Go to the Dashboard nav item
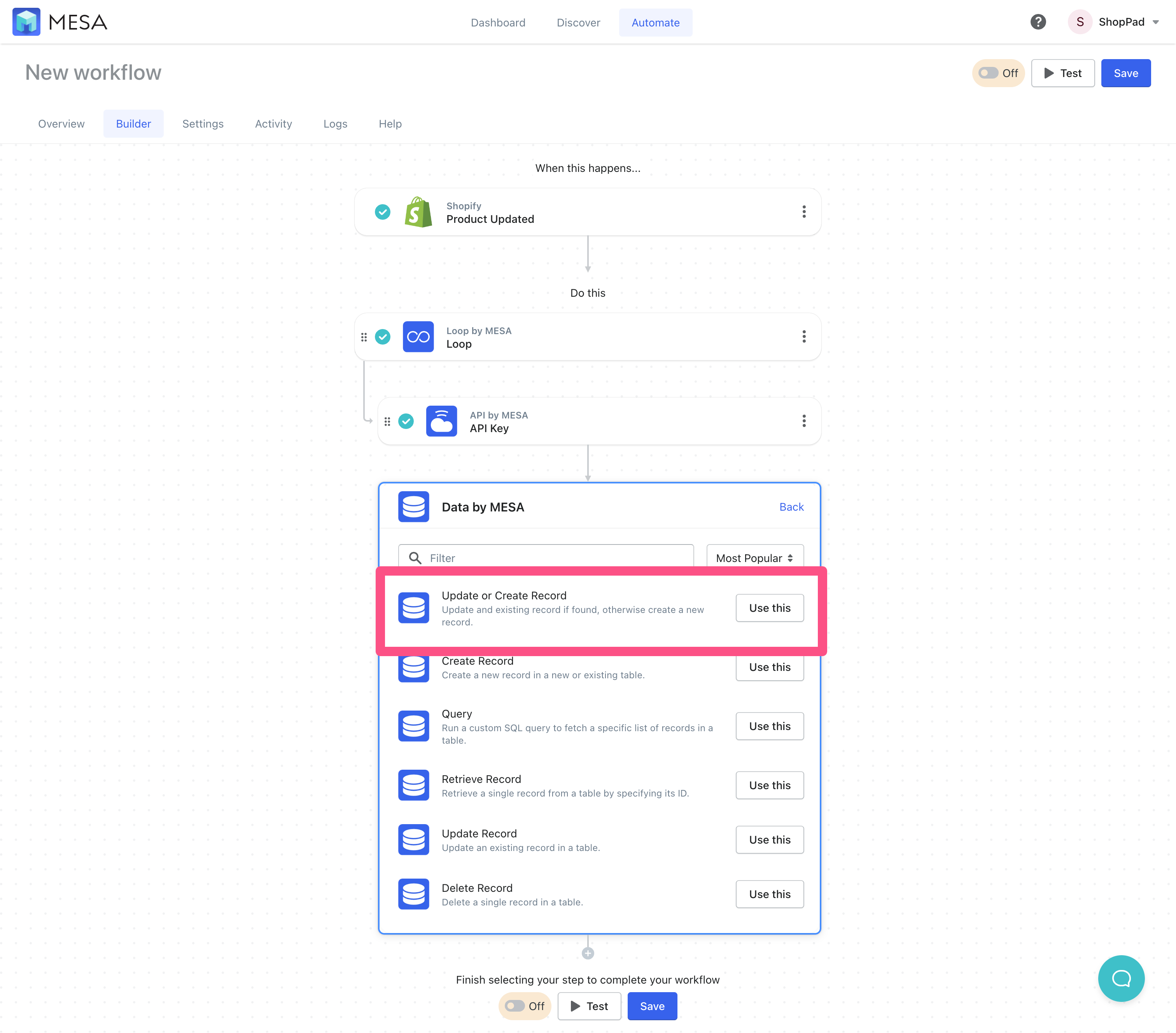 point(498,23)
